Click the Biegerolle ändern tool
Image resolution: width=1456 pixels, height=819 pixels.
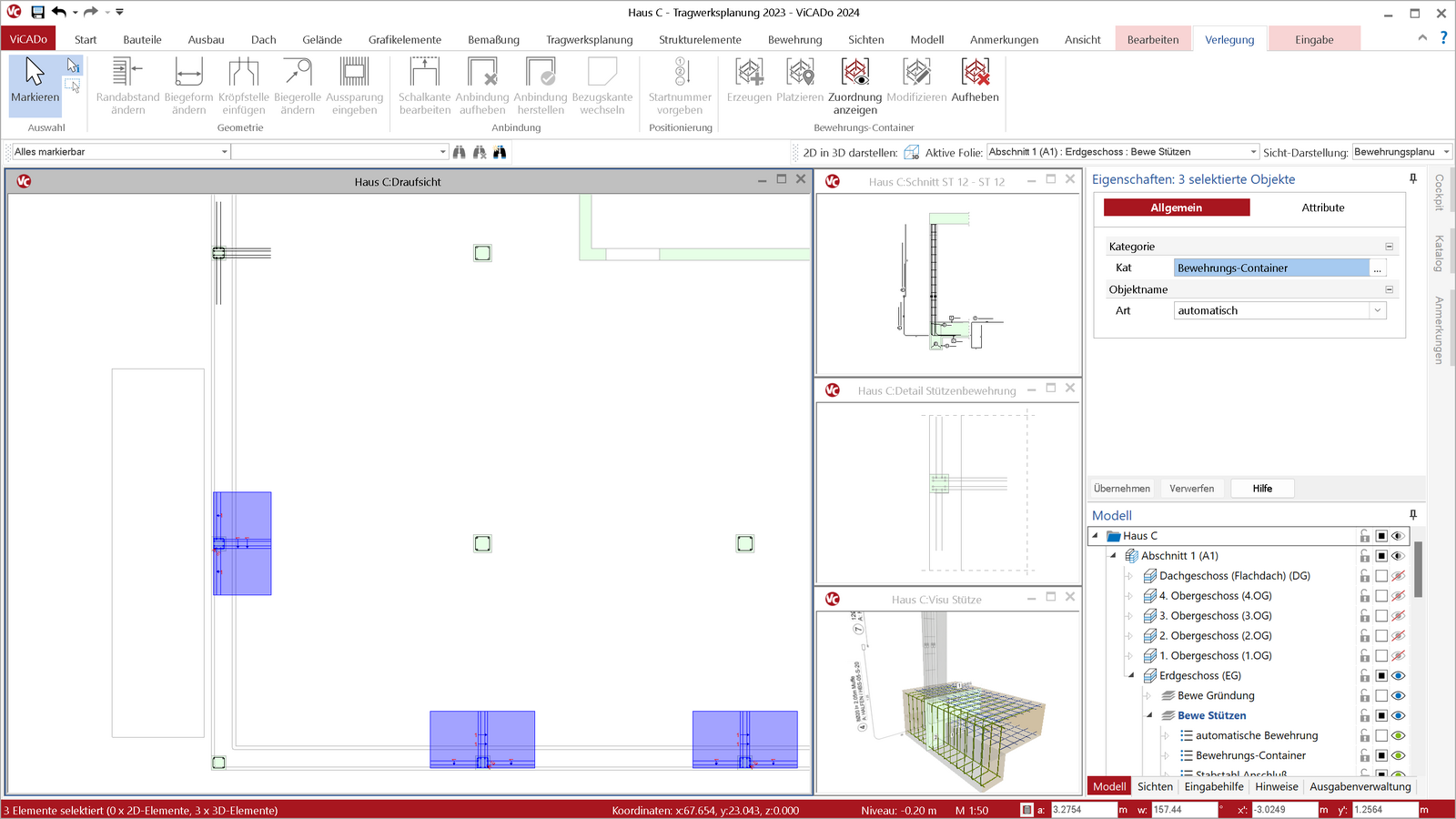298,86
